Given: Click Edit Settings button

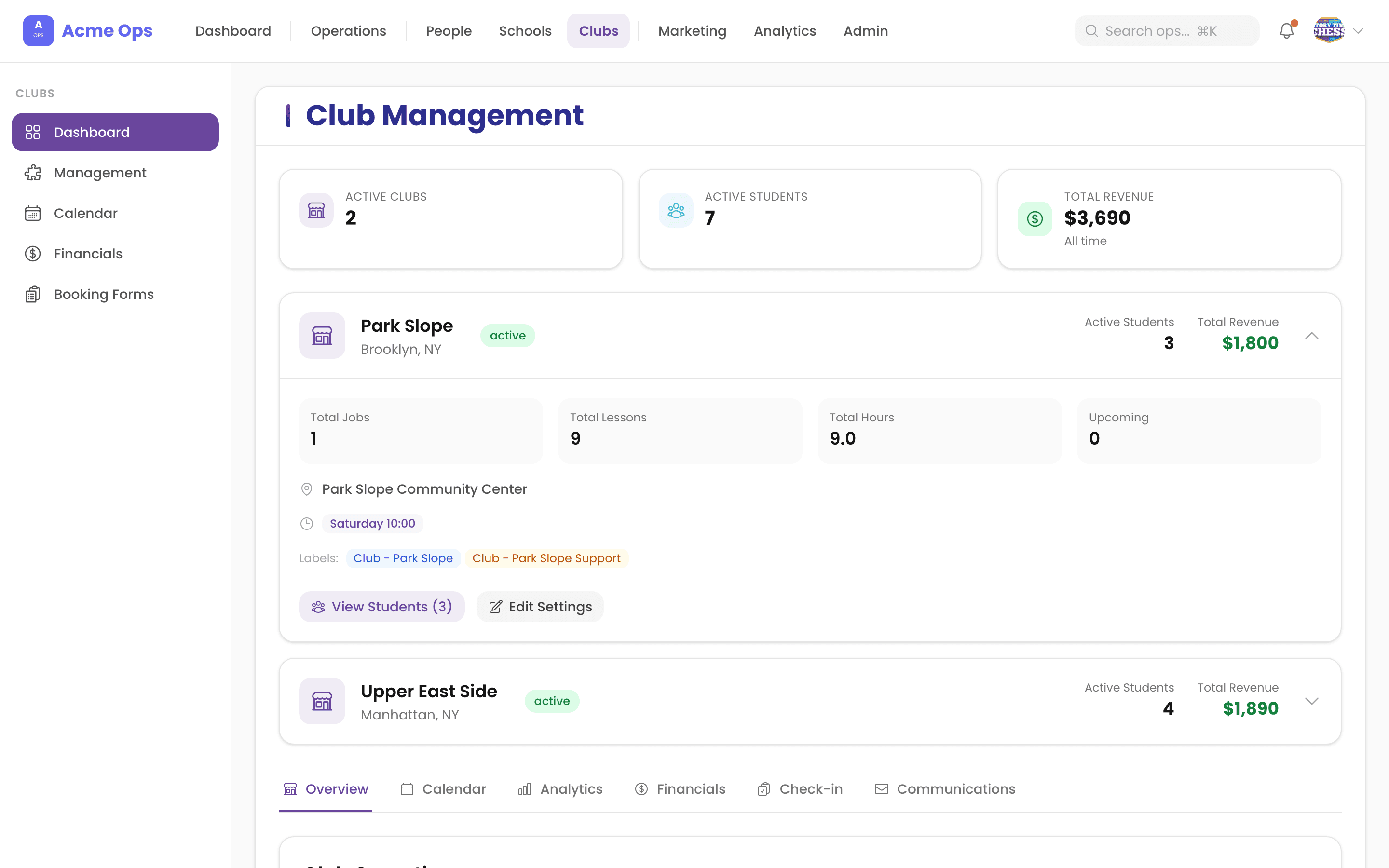Looking at the screenshot, I should point(540,607).
